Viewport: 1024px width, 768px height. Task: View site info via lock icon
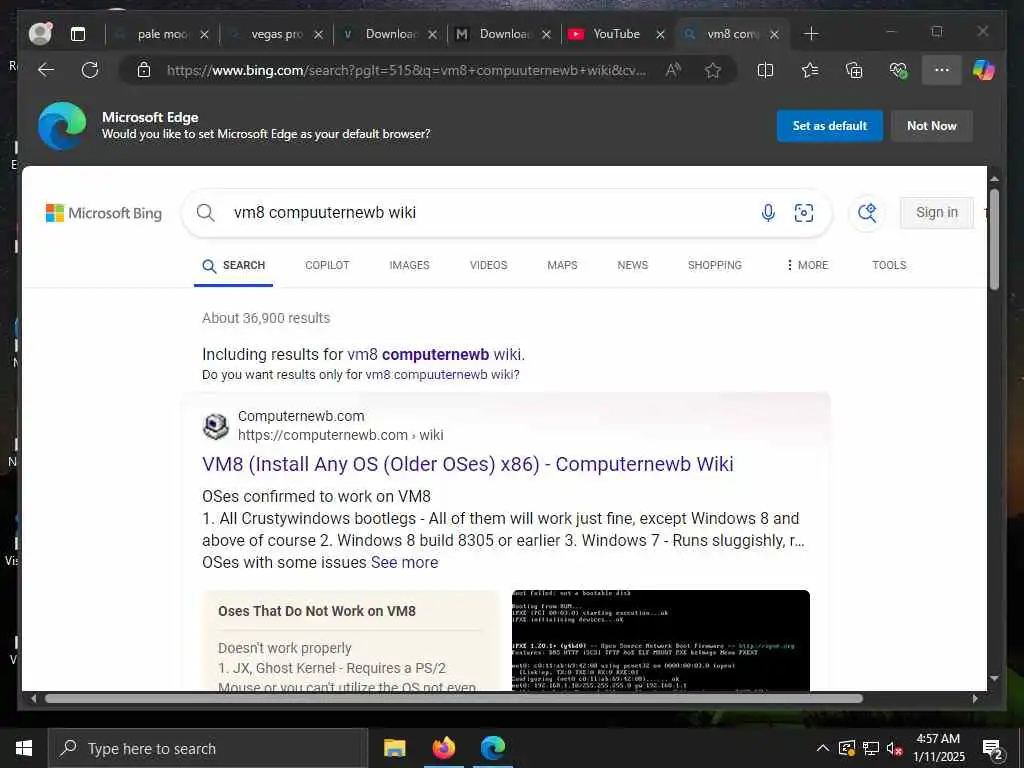coord(144,70)
